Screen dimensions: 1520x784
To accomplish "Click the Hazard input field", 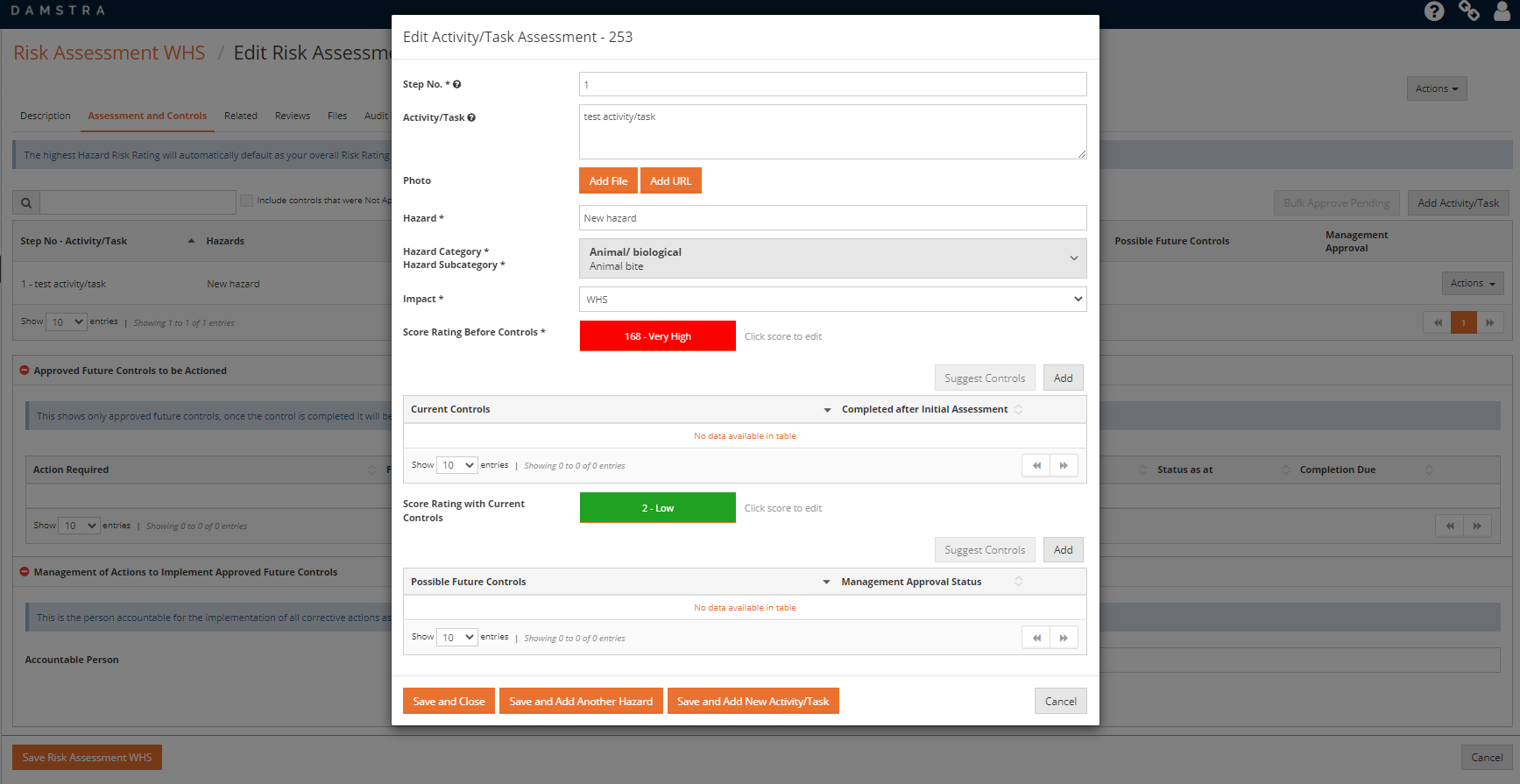I will (832, 218).
